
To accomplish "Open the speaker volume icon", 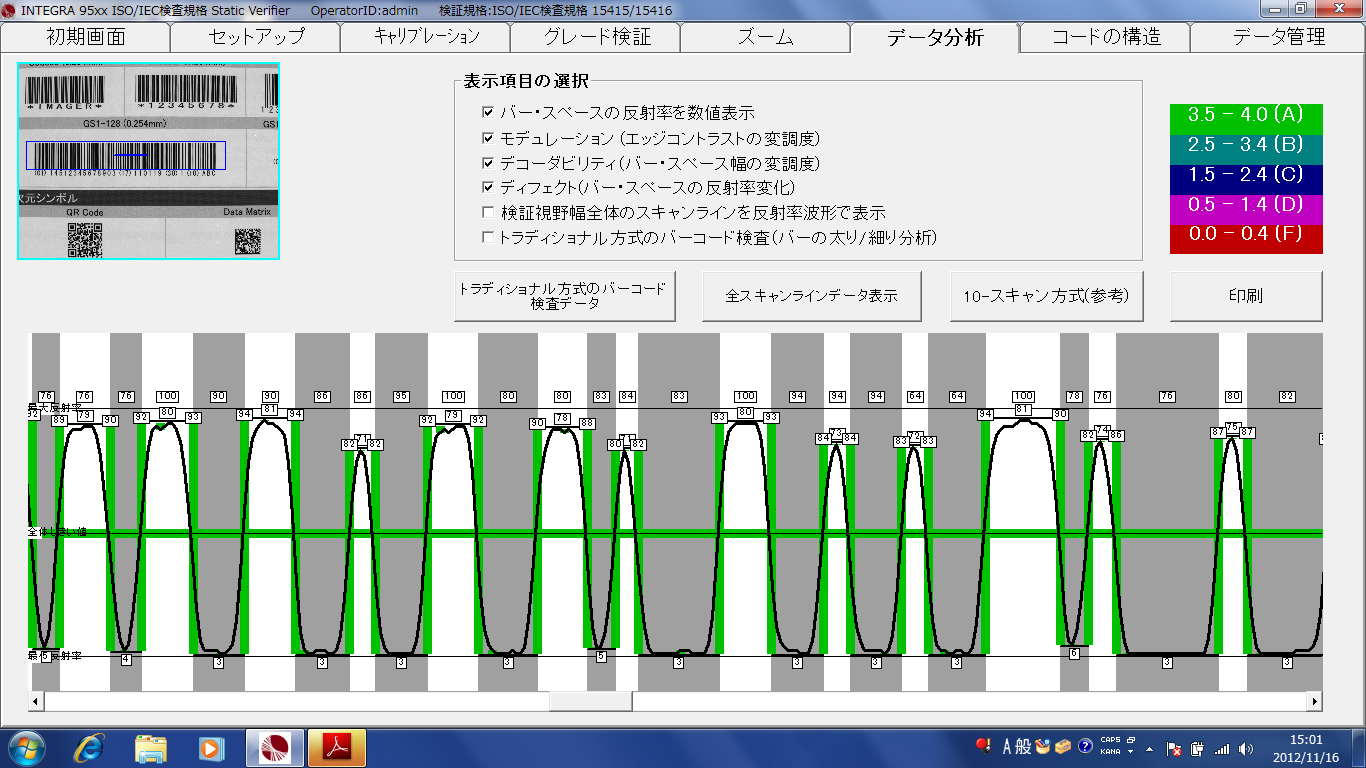I will pos(1245,748).
